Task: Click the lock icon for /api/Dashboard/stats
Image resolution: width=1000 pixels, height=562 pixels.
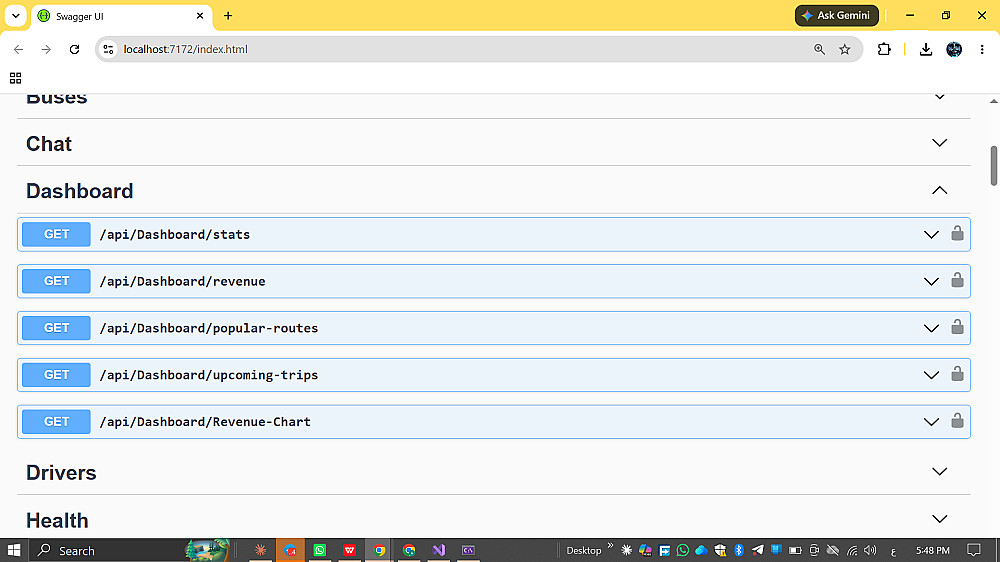Action: (957, 233)
